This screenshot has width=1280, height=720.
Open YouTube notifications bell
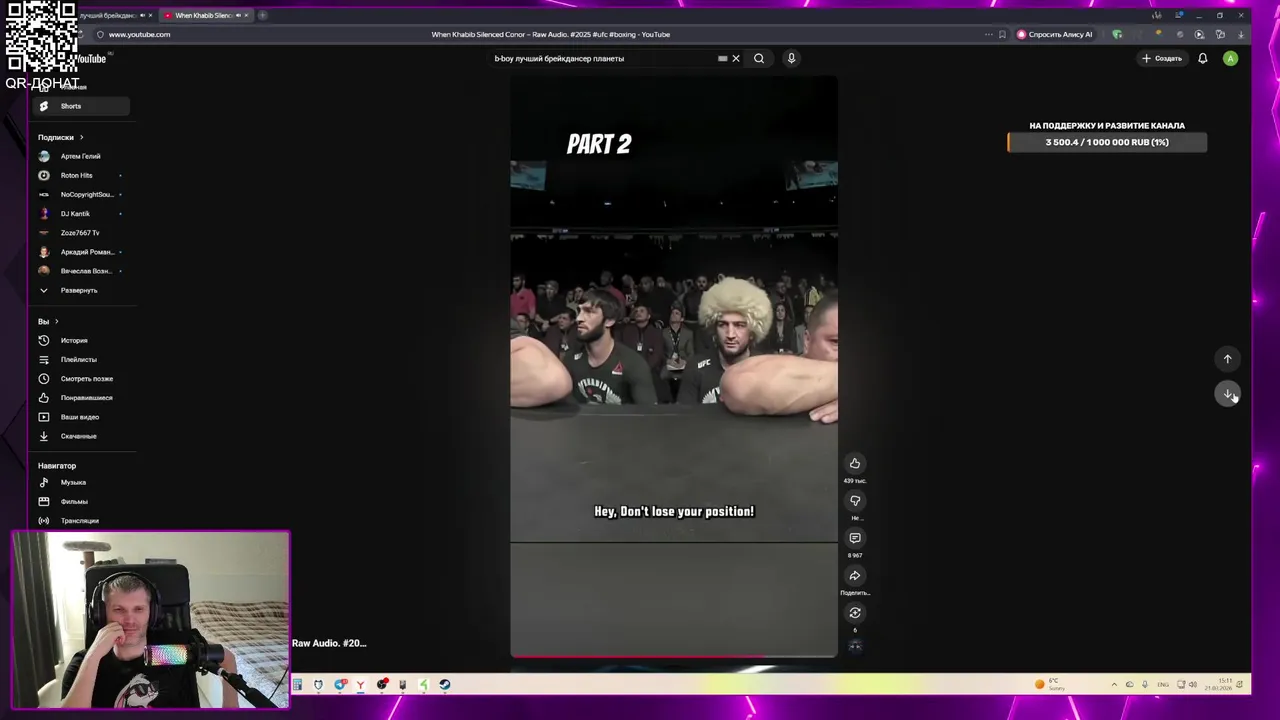pyautogui.click(x=1203, y=58)
